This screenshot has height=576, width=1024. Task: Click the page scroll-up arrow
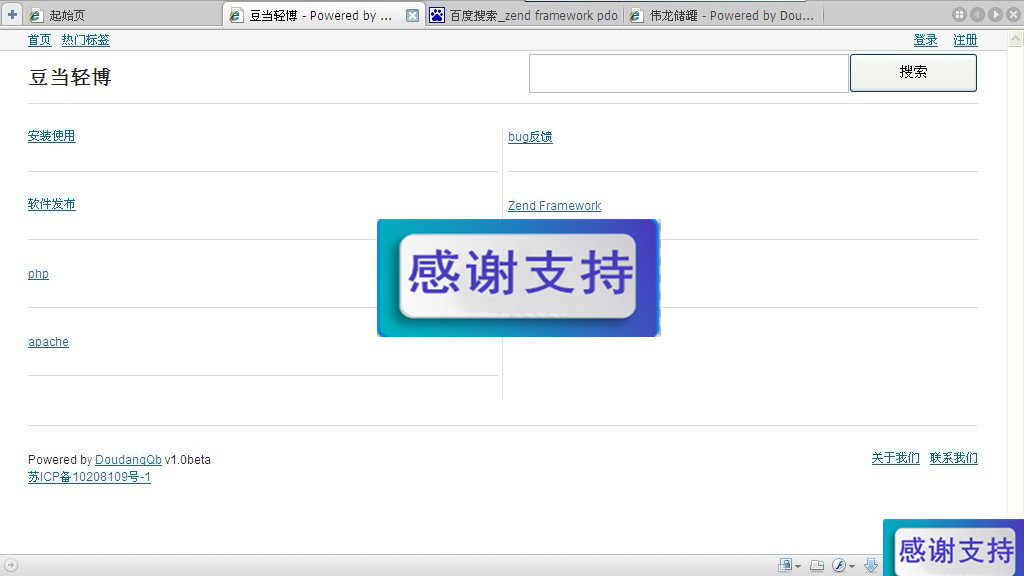(1016, 39)
